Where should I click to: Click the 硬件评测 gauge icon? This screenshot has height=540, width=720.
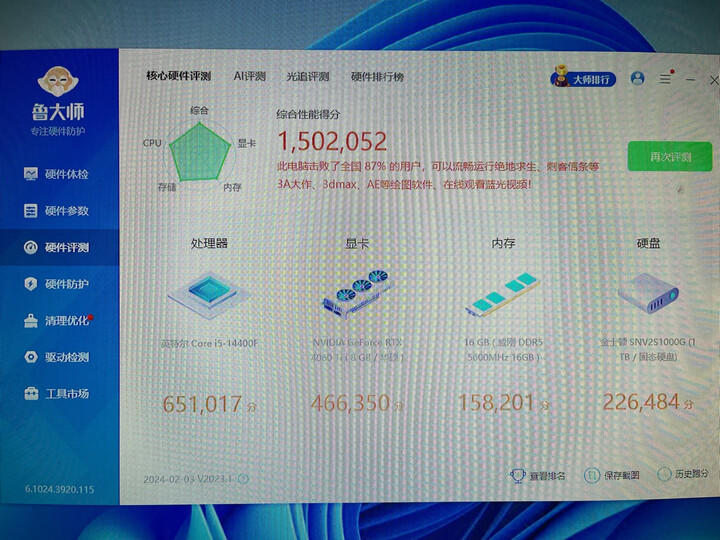[x=31, y=248]
